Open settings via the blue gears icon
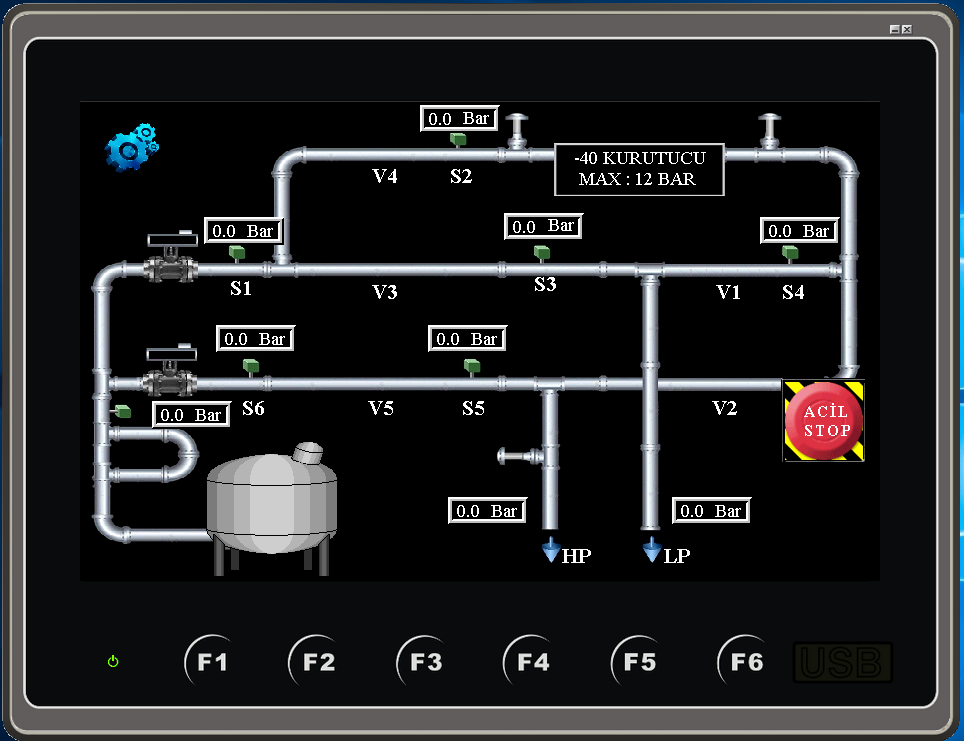The width and height of the screenshot is (964, 741). pyautogui.click(x=132, y=147)
